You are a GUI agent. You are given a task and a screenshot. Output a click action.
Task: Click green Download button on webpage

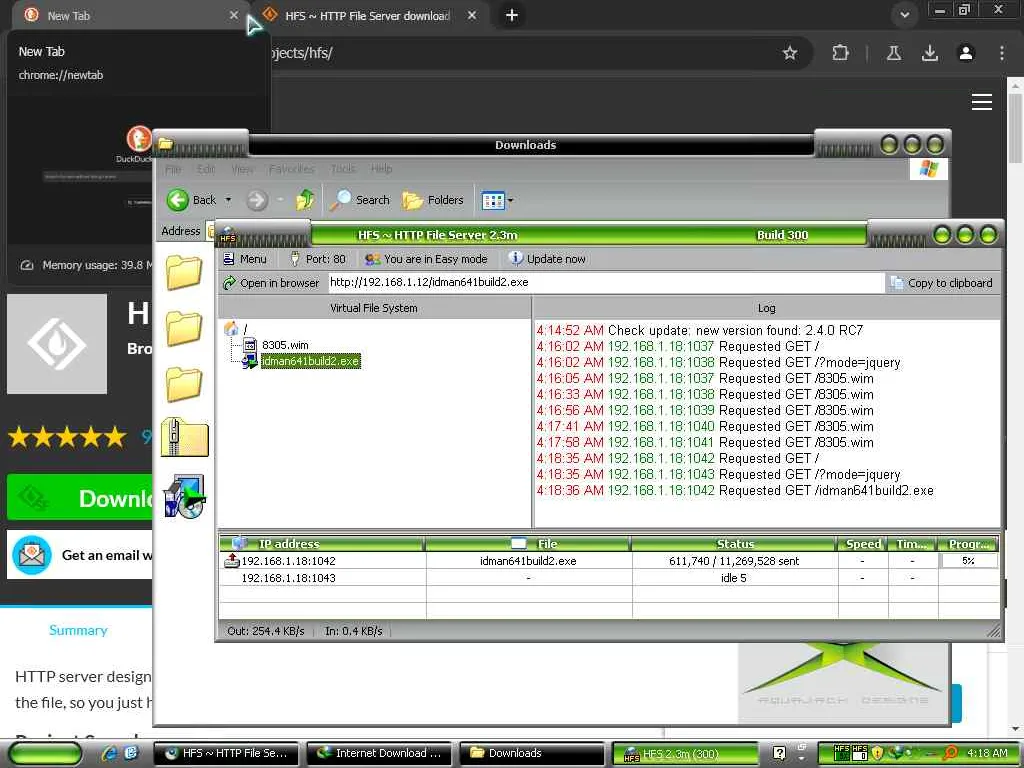click(x=80, y=498)
